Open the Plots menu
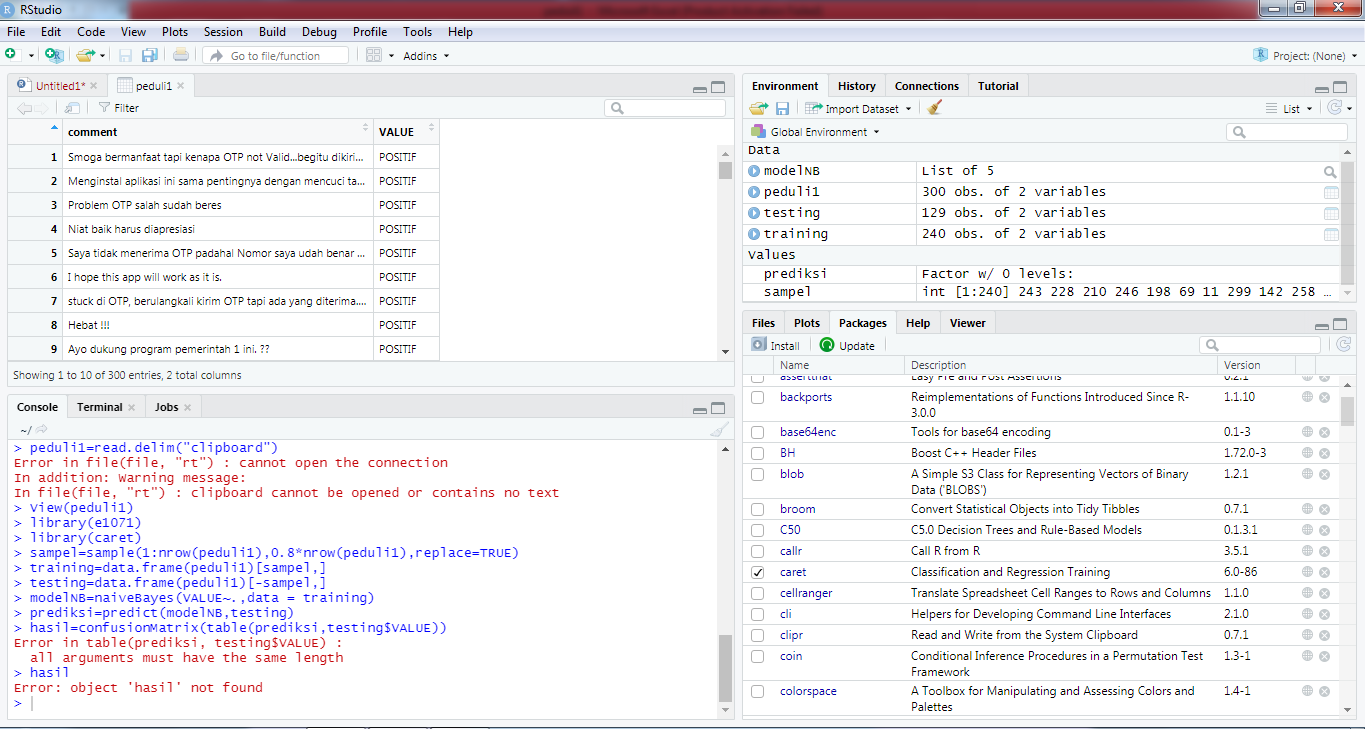 [x=175, y=32]
